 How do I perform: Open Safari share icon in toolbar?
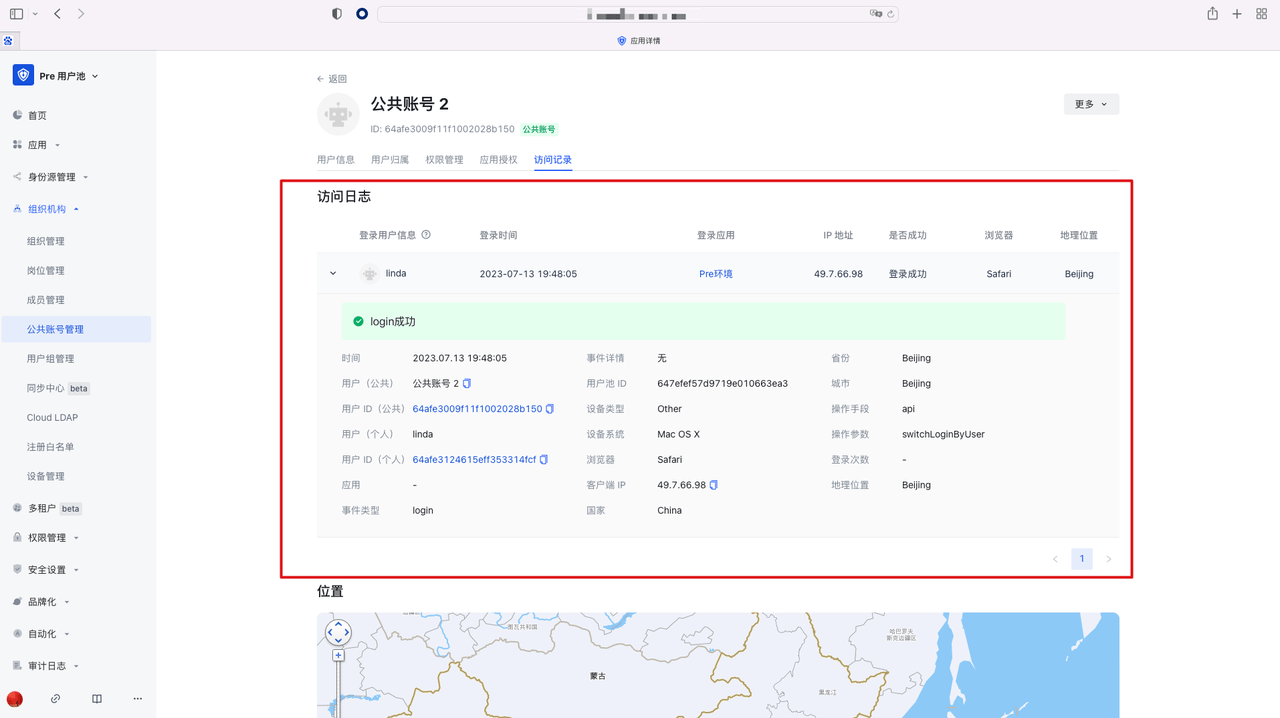pos(1212,14)
